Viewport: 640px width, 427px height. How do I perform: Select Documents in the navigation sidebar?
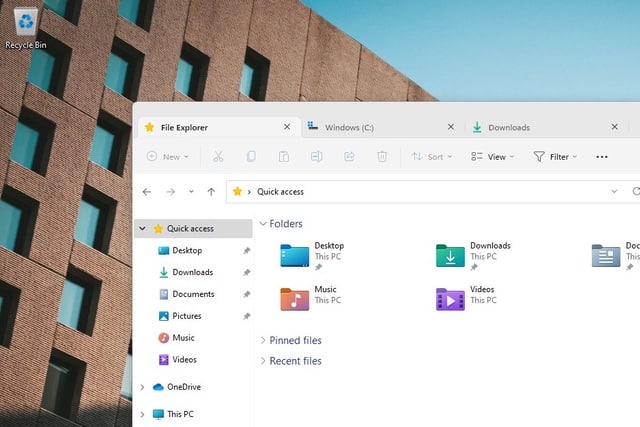(193, 294)
